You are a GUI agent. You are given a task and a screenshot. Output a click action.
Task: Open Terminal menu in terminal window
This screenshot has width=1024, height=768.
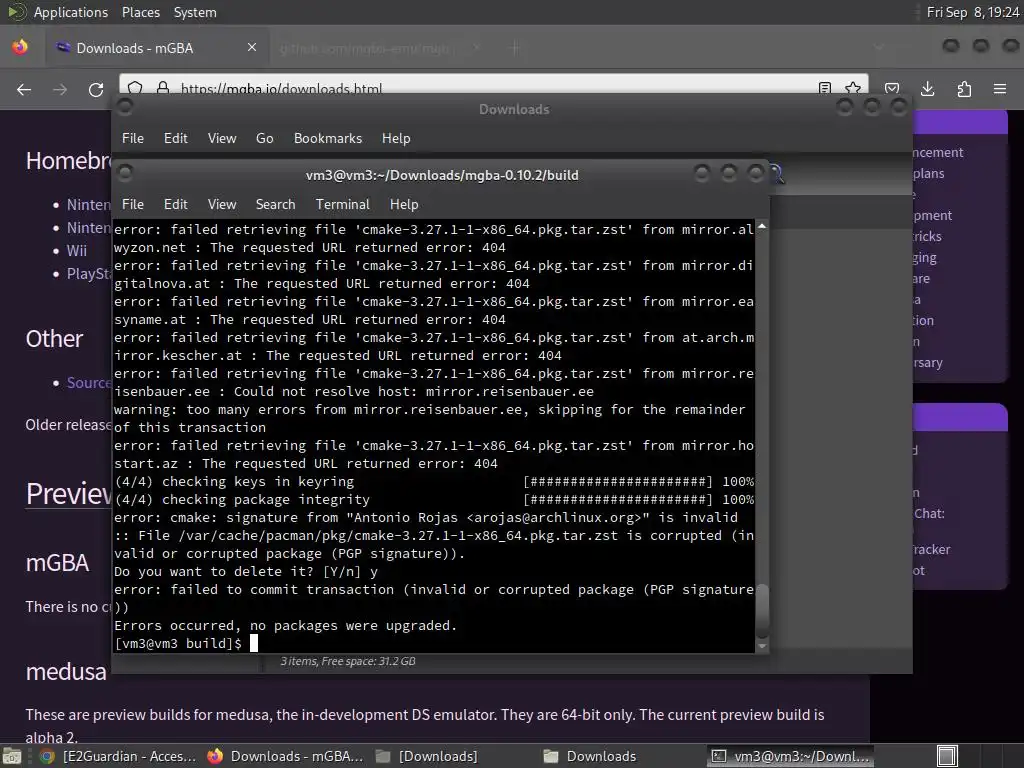pyautogui.click(x=343, y=204)
